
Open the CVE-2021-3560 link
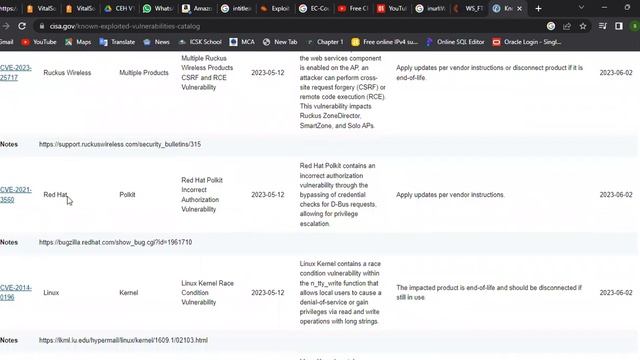[x=16, y=195]
